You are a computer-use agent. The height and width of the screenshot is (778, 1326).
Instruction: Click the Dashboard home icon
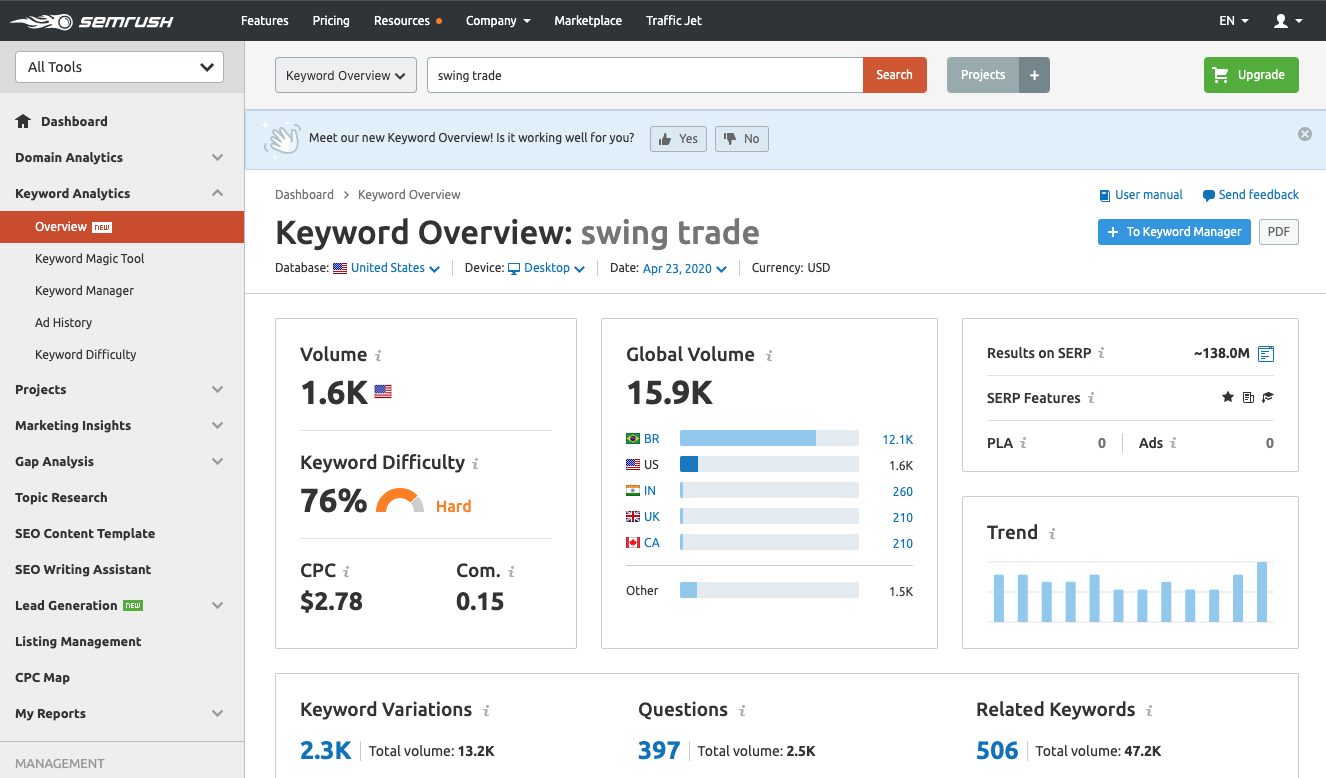(x=23, y=121)
